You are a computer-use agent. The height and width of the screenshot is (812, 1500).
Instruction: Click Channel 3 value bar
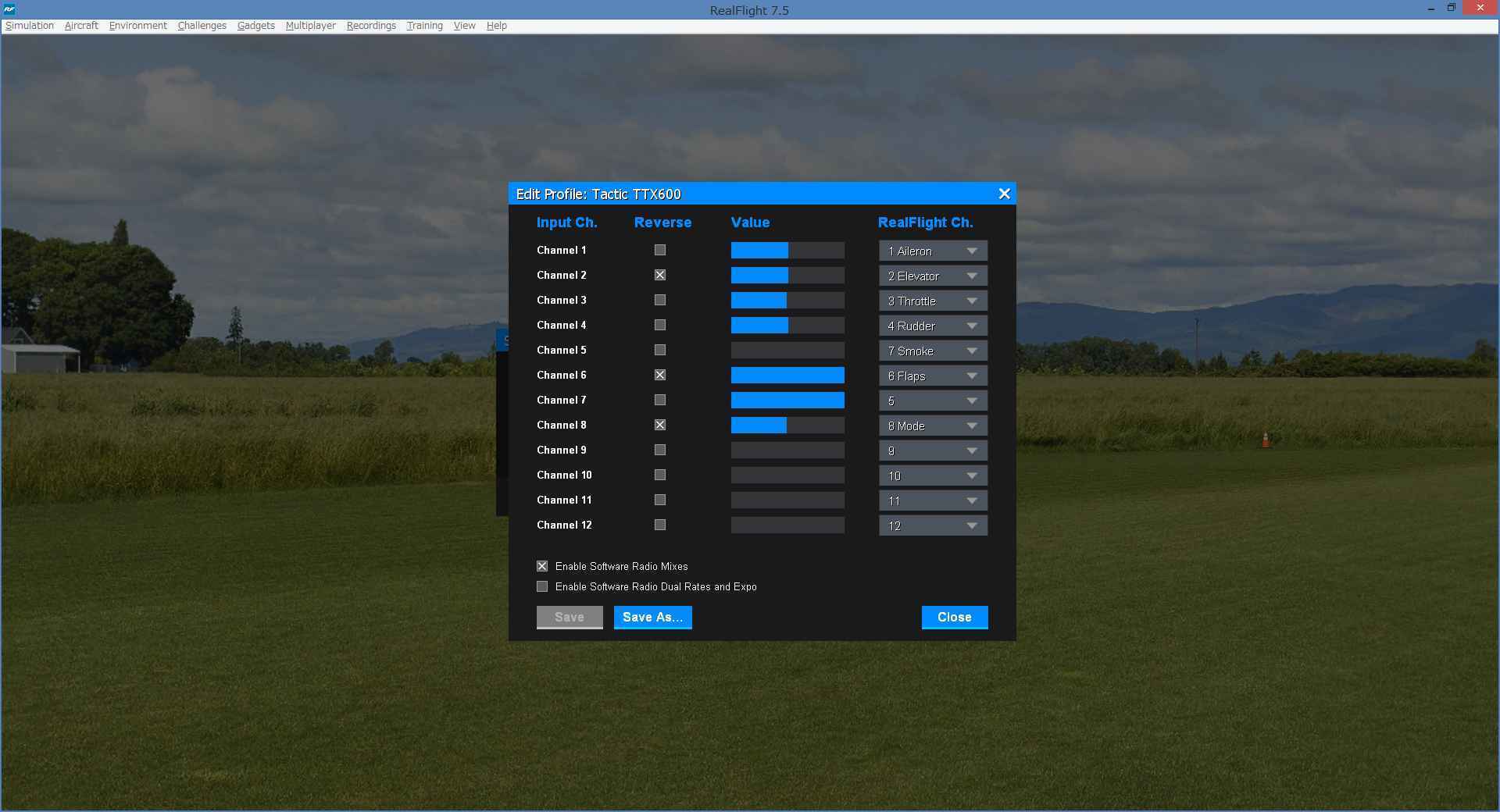[787, 301]
